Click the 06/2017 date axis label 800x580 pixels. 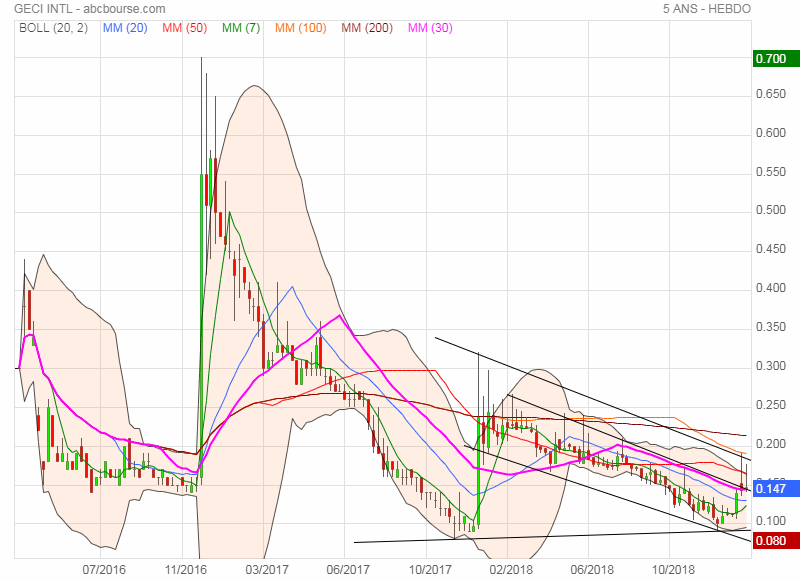coord(348,569)
